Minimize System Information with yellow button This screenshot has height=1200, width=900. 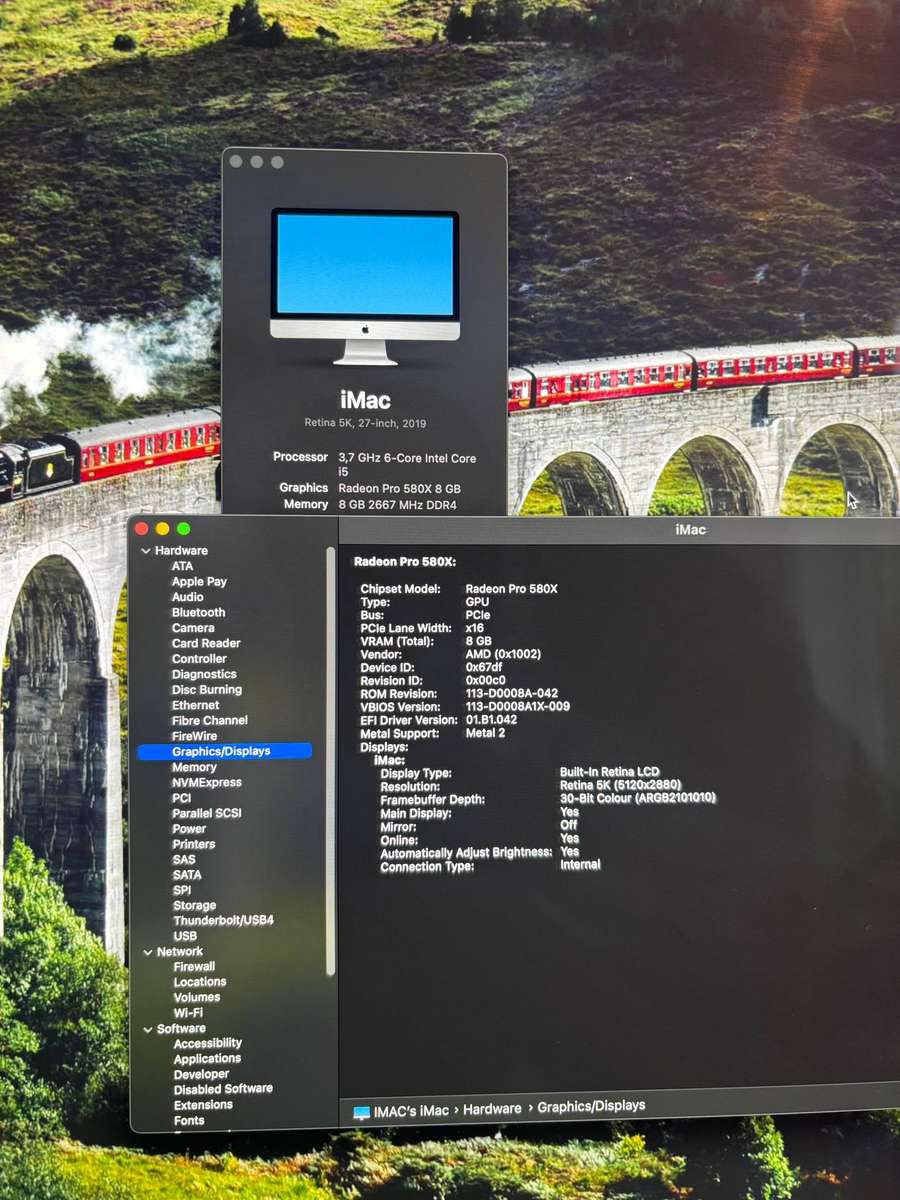(162, 528)
